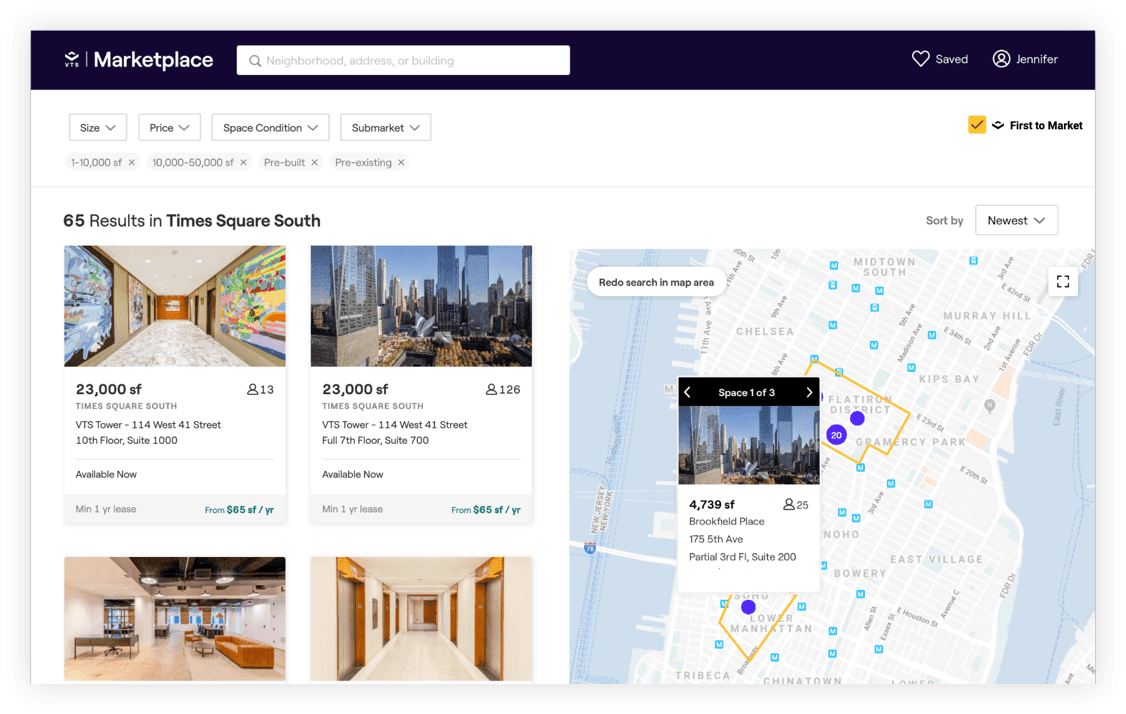1126x714 pixels.
Task: Remove the Pre-existing filter chip
Action: point(401,162)
